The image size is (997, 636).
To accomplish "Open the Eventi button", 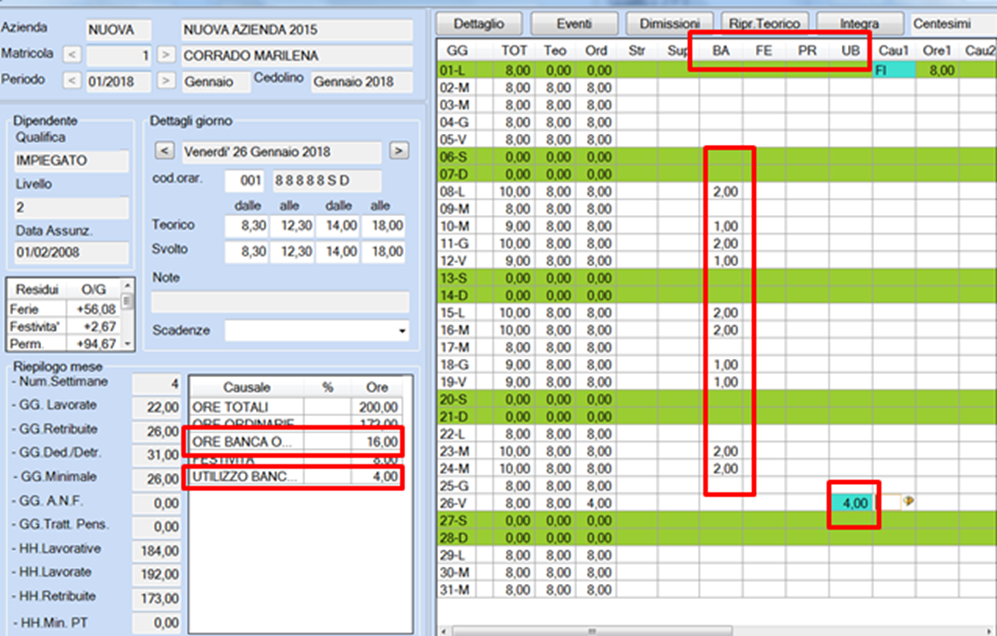I will [574, 24].
